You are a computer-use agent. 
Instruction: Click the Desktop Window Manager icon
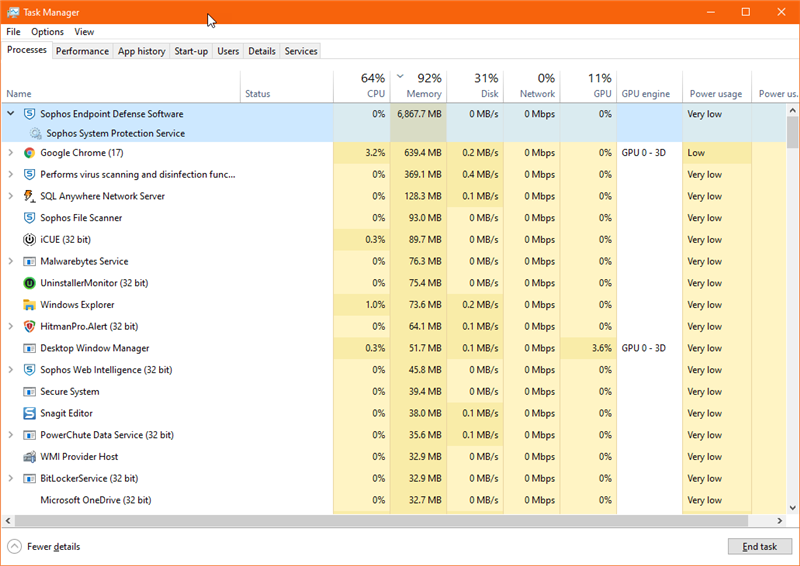pos(30,348)
